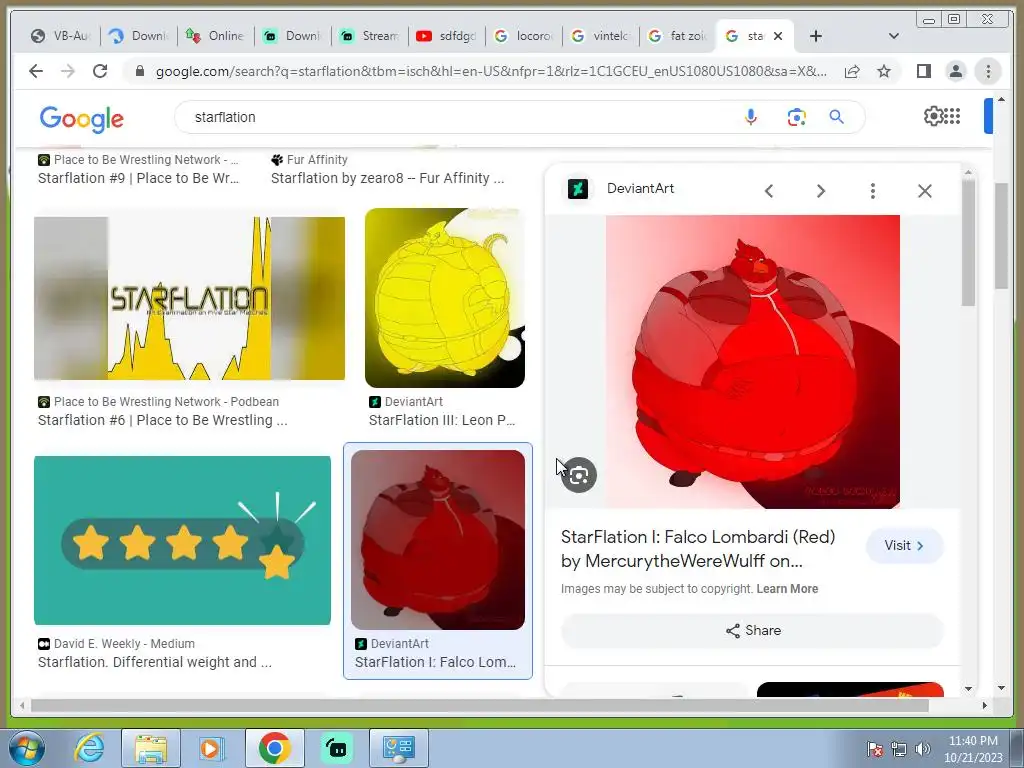Select the five-star rating thumbnail
The width and height of the screenshot is (1024, 768).
coord(182,540)
